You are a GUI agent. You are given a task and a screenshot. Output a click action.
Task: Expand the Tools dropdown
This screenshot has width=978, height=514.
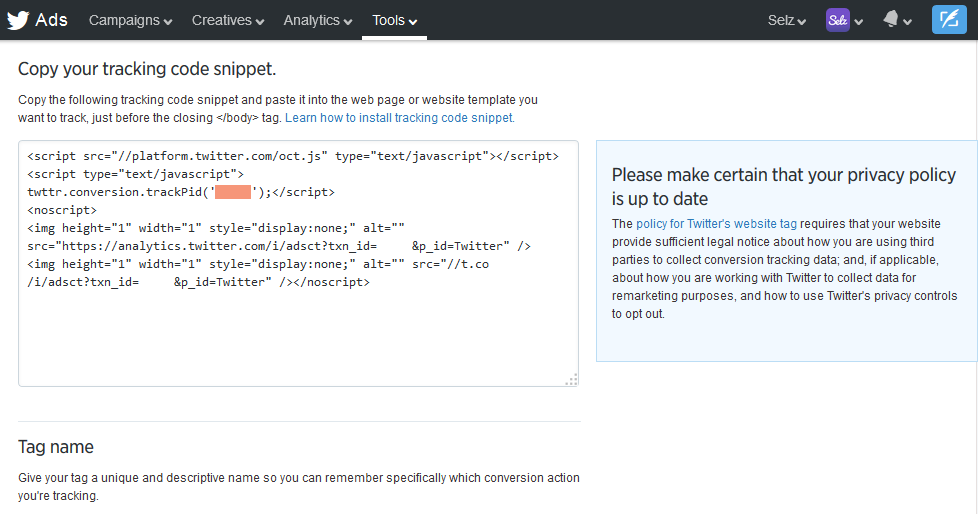(x=394, y=20)
